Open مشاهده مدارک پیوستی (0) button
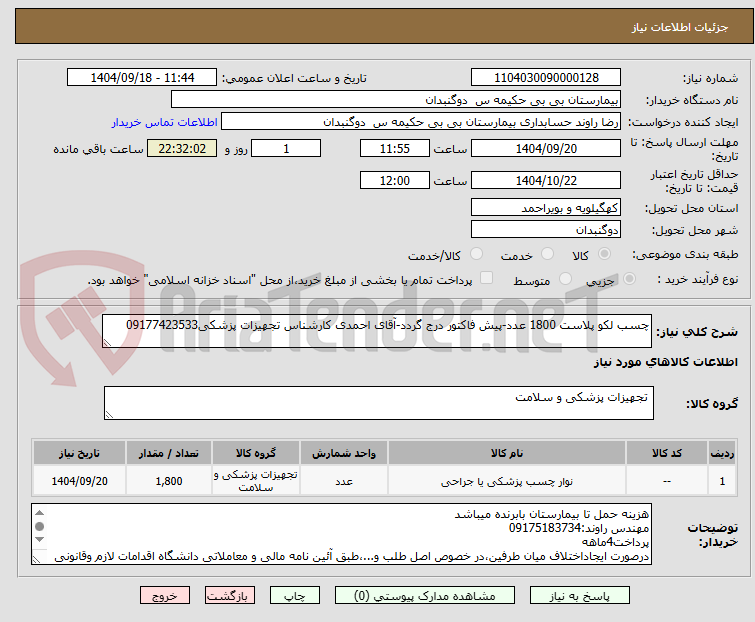This screenshot has width=755, height=622. [425, 596]
